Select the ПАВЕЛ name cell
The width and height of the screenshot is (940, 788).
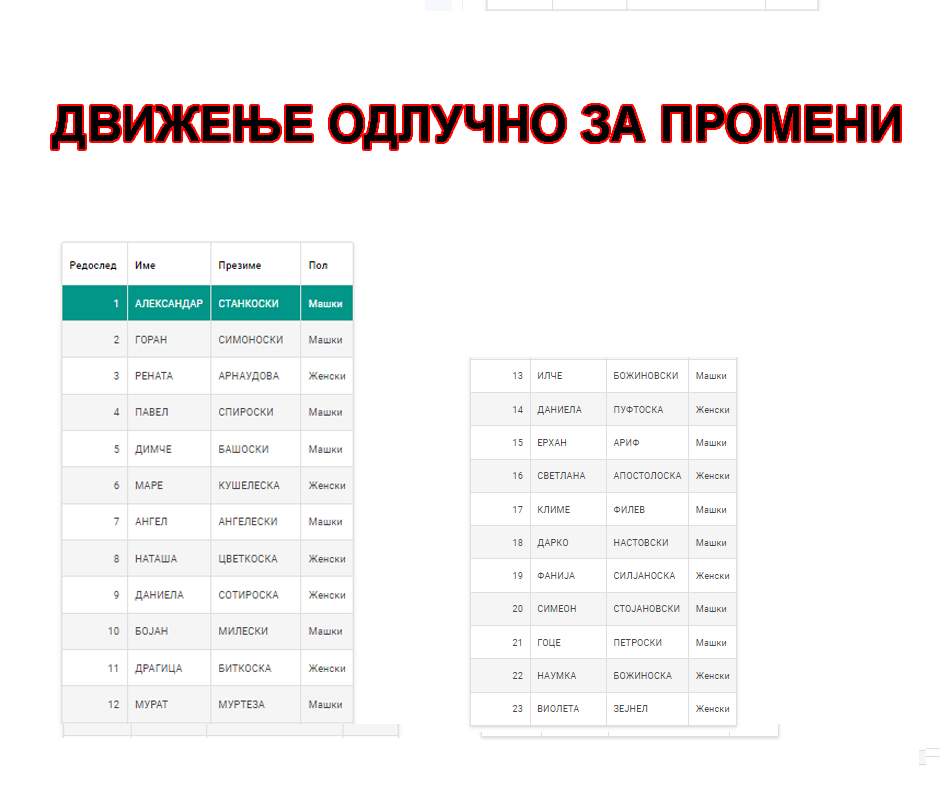tap(151, 412)
